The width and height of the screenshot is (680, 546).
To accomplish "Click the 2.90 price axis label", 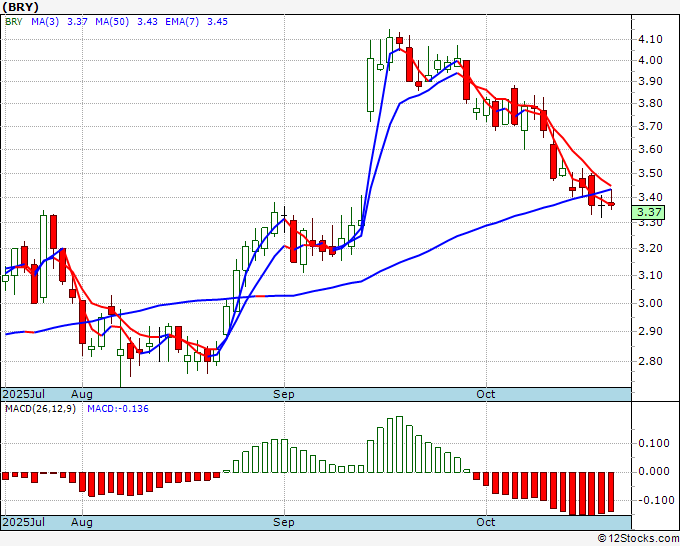I will click(x=650, y=331).
